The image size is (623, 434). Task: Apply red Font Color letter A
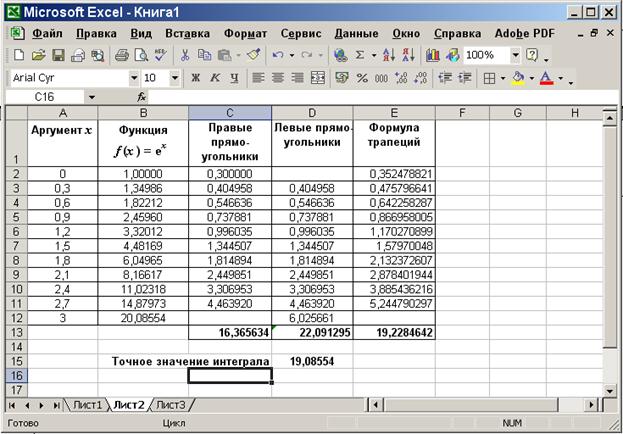coord(547,78)
